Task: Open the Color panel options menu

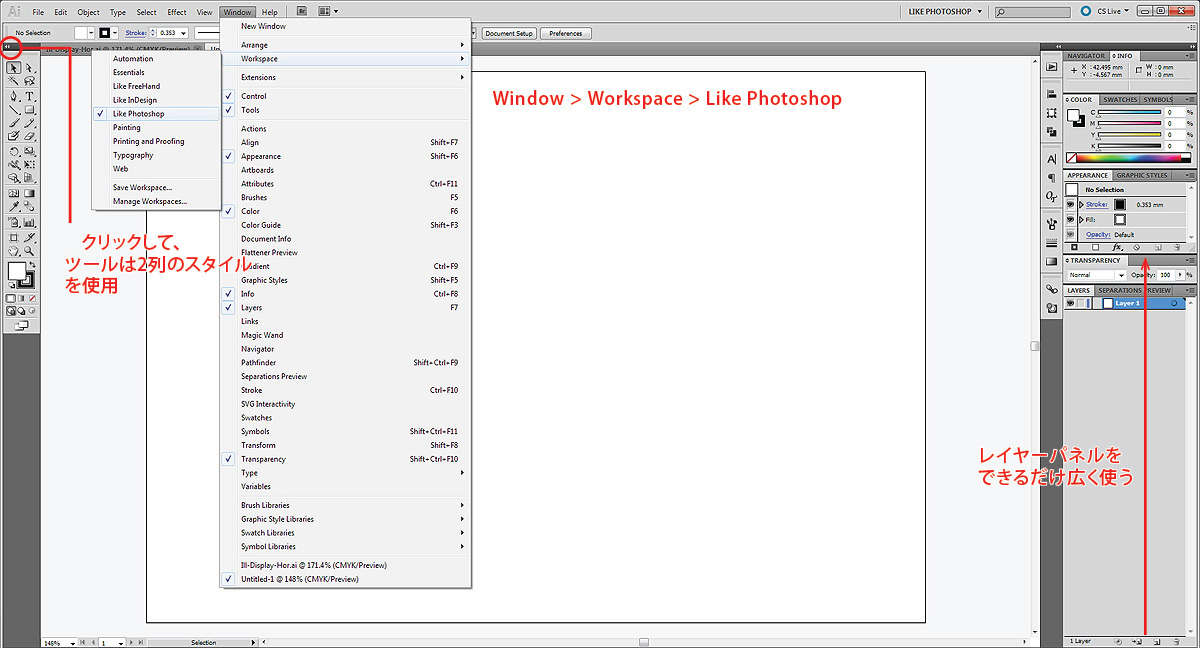Action: pyautogui.click(x=1190, y=99)
